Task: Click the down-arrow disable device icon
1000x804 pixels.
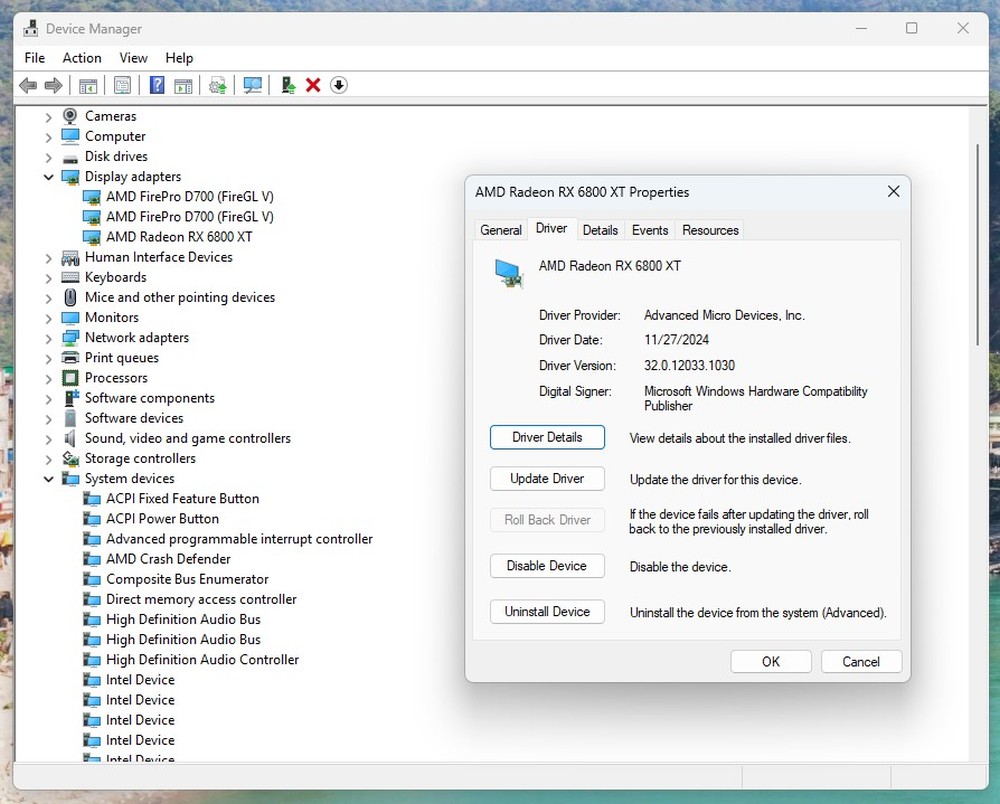Action: pyautogui.click(x=339, y=85)
